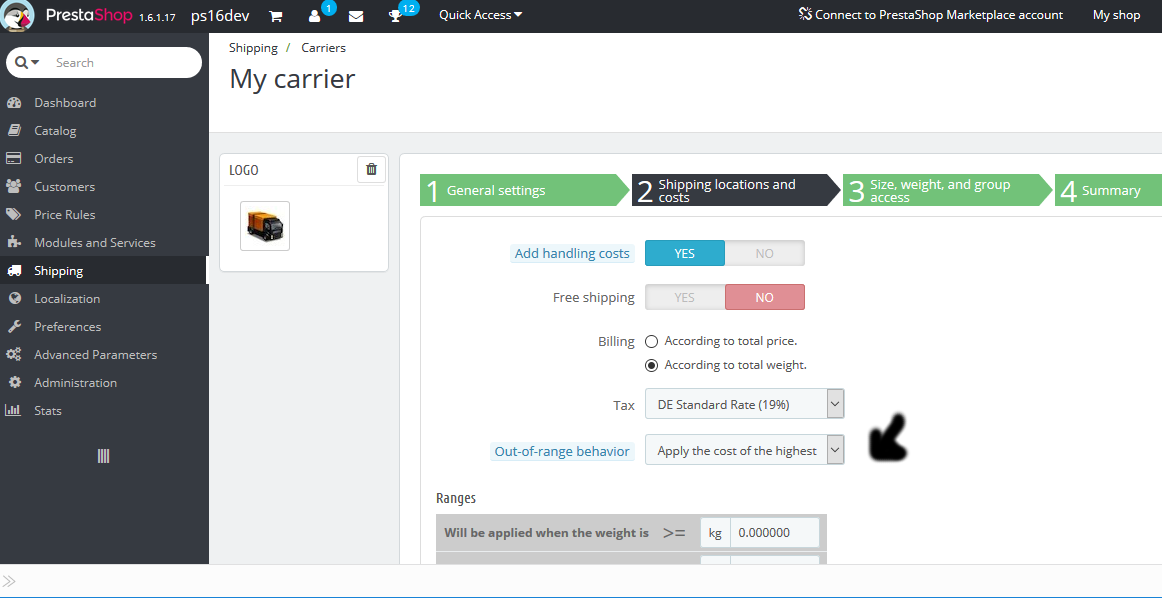Click the Customers group icon
The width and height of the screenshot is (1162, 598).
13,187
